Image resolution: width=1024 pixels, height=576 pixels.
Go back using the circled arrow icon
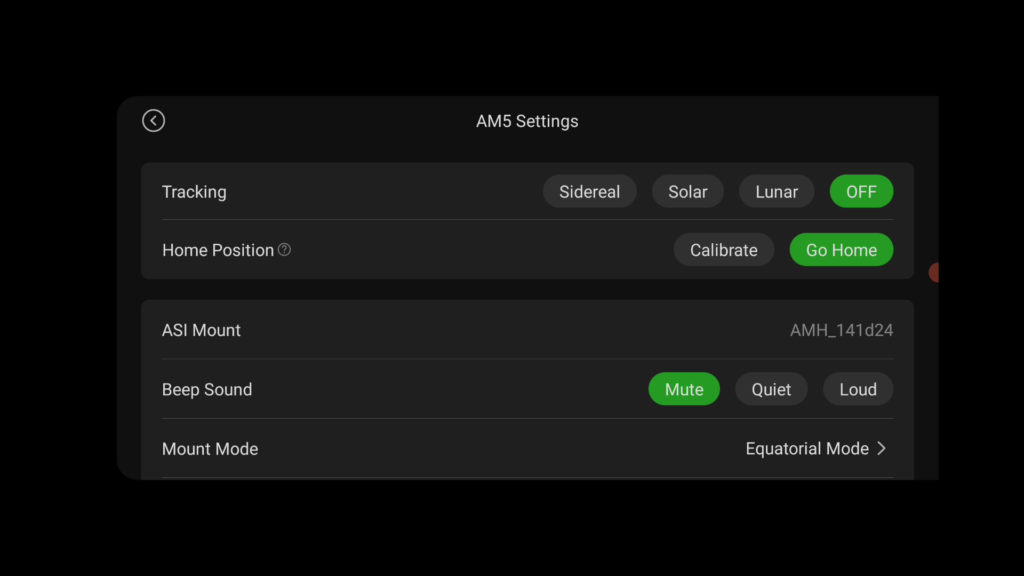(153, 121)
